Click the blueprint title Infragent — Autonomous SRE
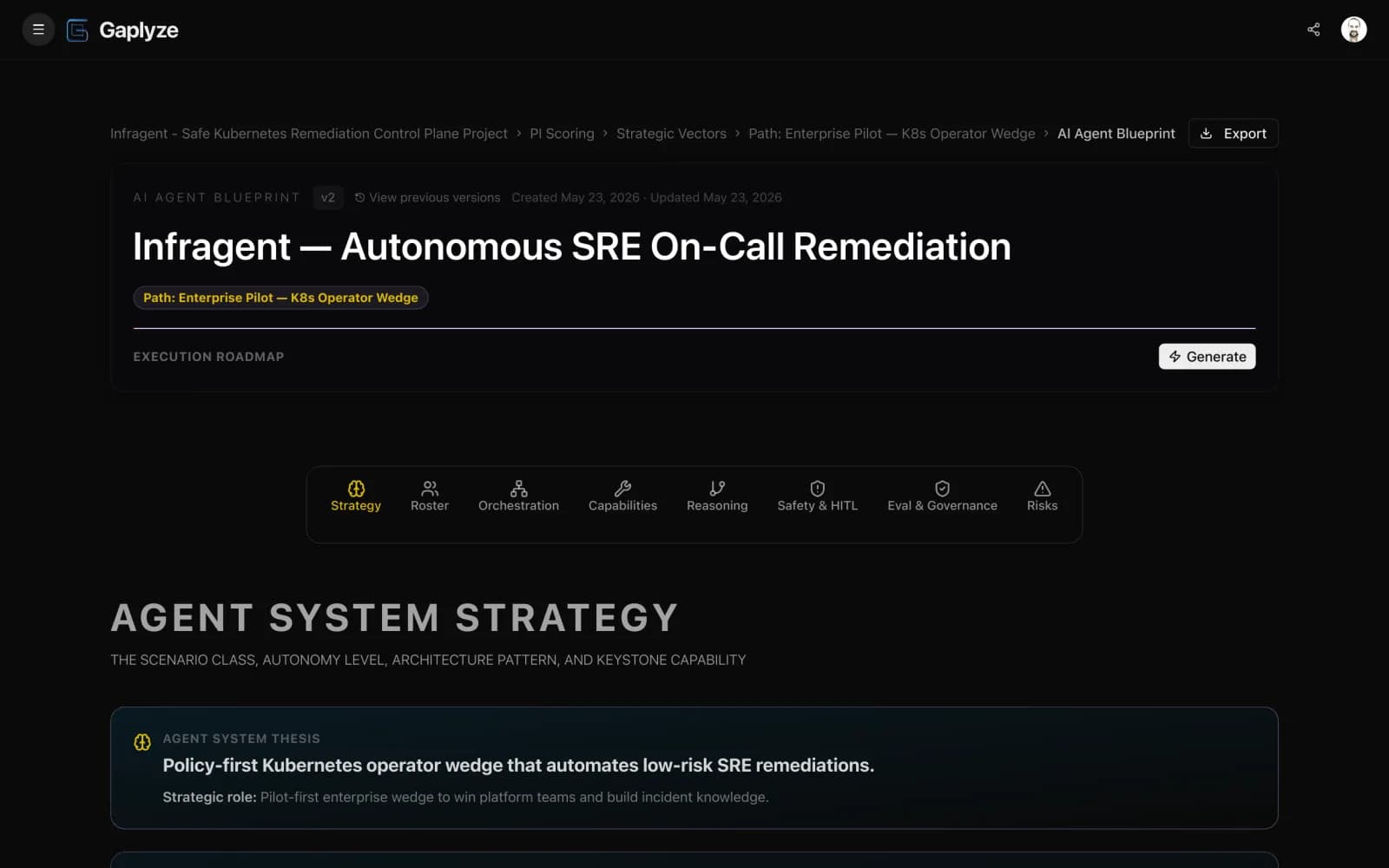 point(572,247)
